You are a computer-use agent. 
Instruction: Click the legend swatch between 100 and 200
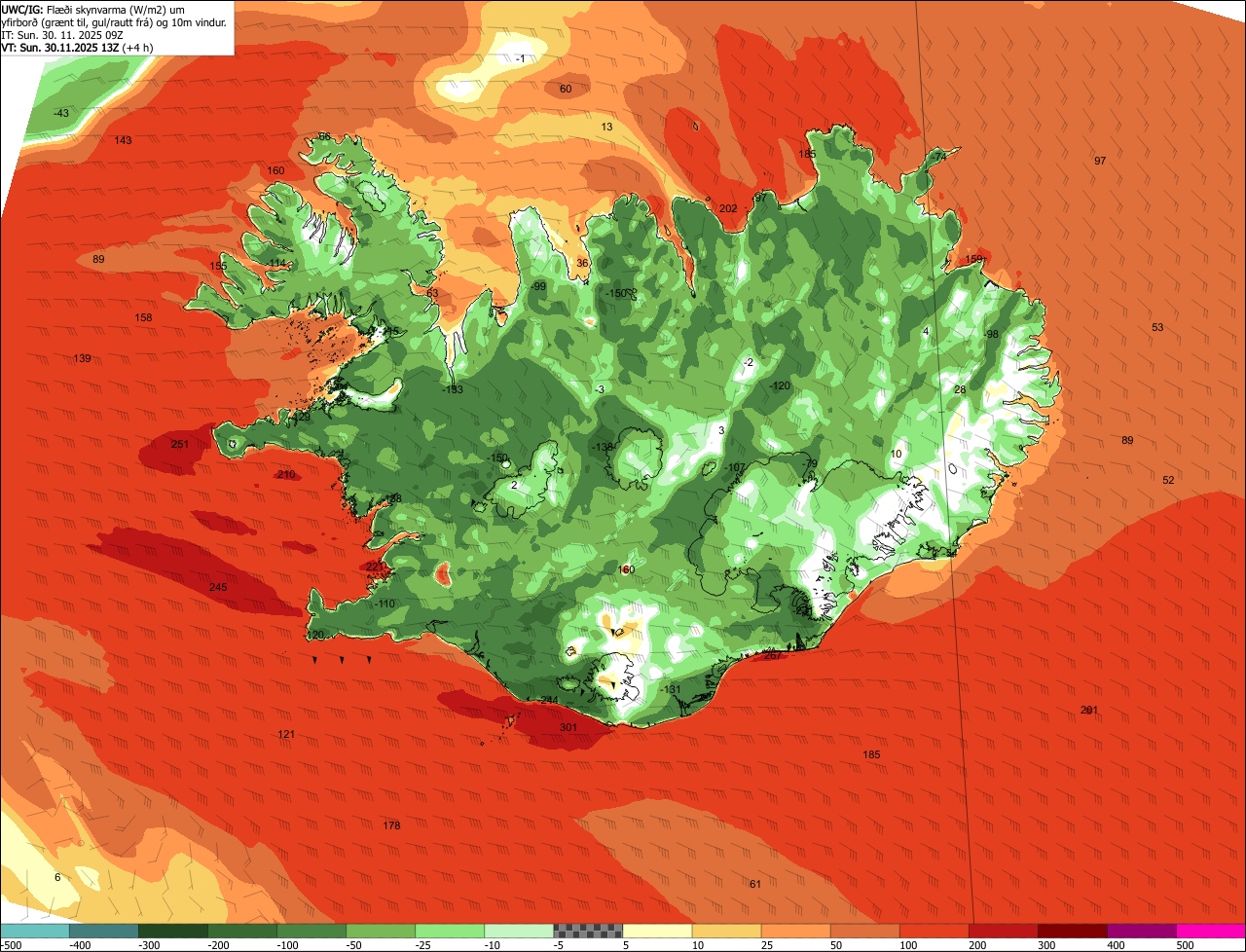tap(934, 931)
